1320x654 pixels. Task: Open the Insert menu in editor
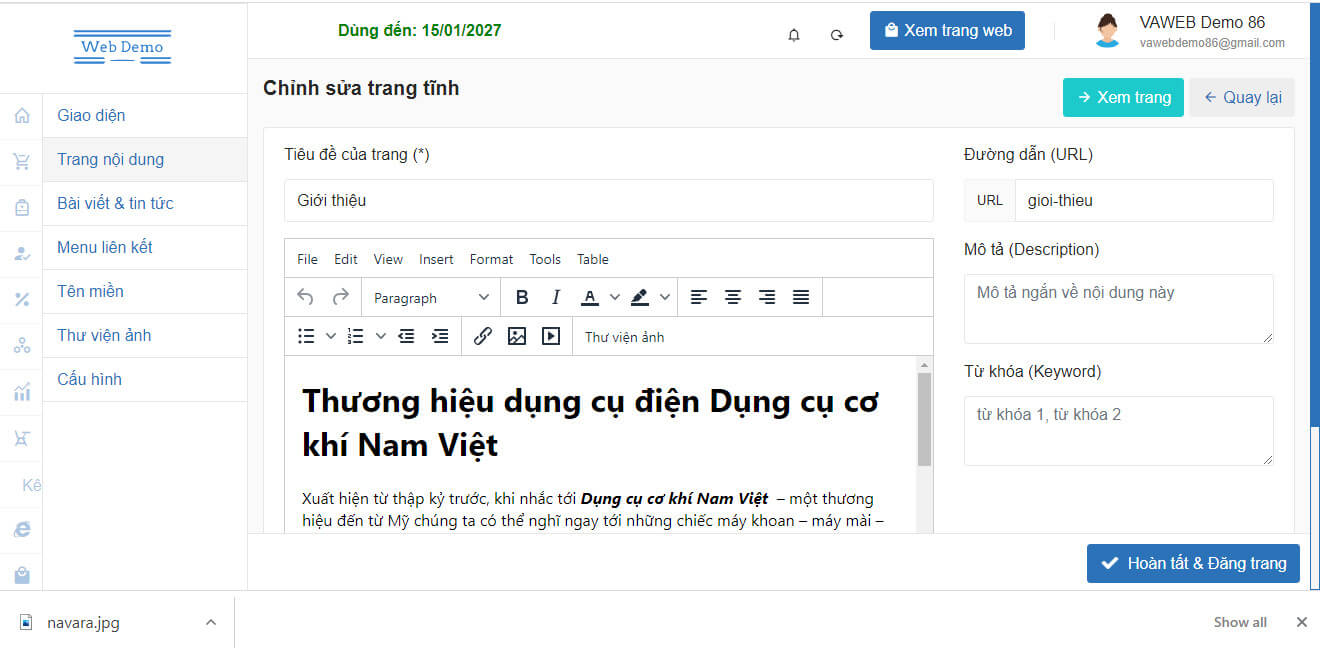tap(436, 259)
